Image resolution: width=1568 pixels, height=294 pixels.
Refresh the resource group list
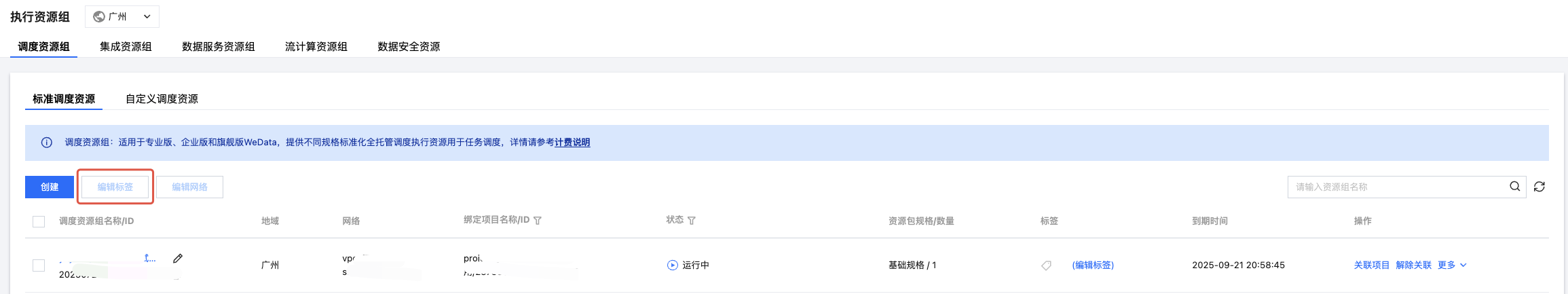click(1539, 187)
